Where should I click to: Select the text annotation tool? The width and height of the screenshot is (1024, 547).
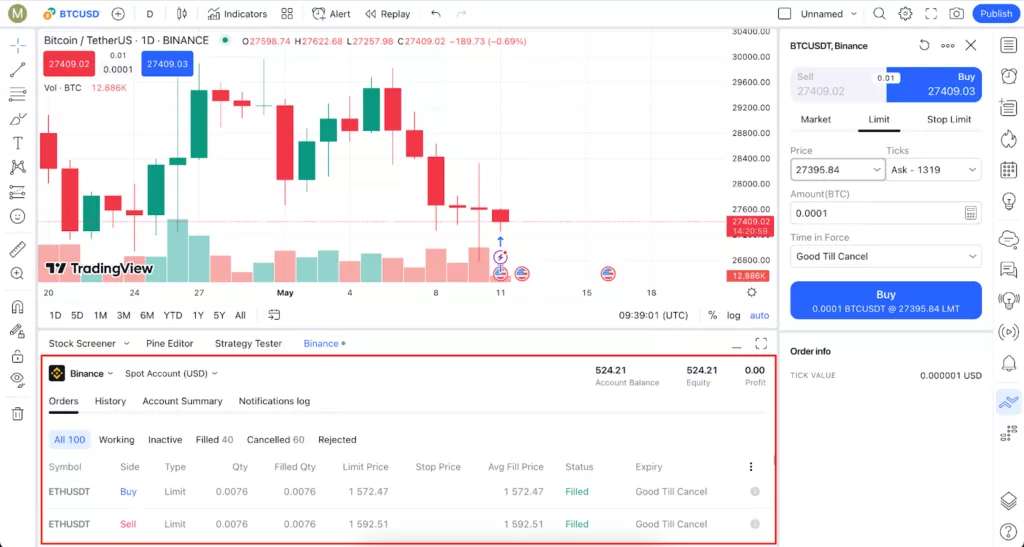[x=18, y=143]
